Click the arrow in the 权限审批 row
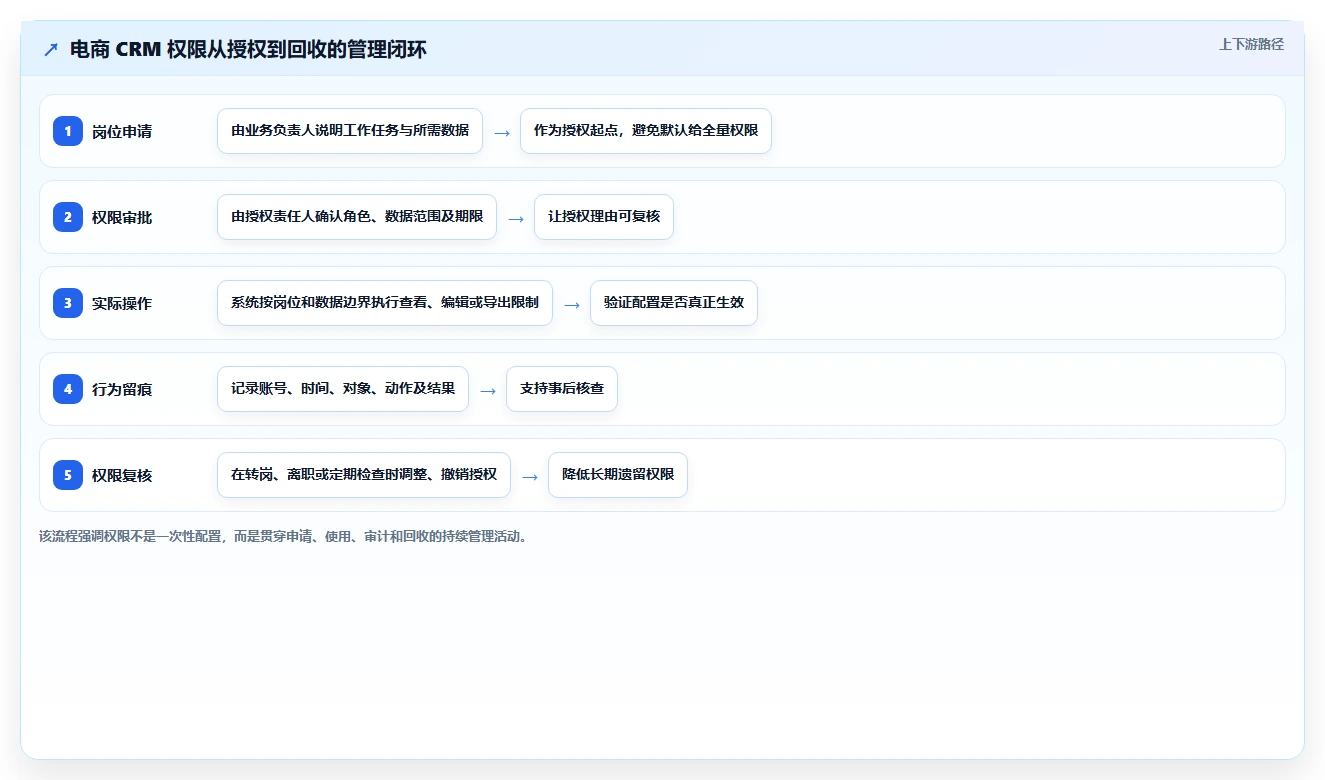 516,218
